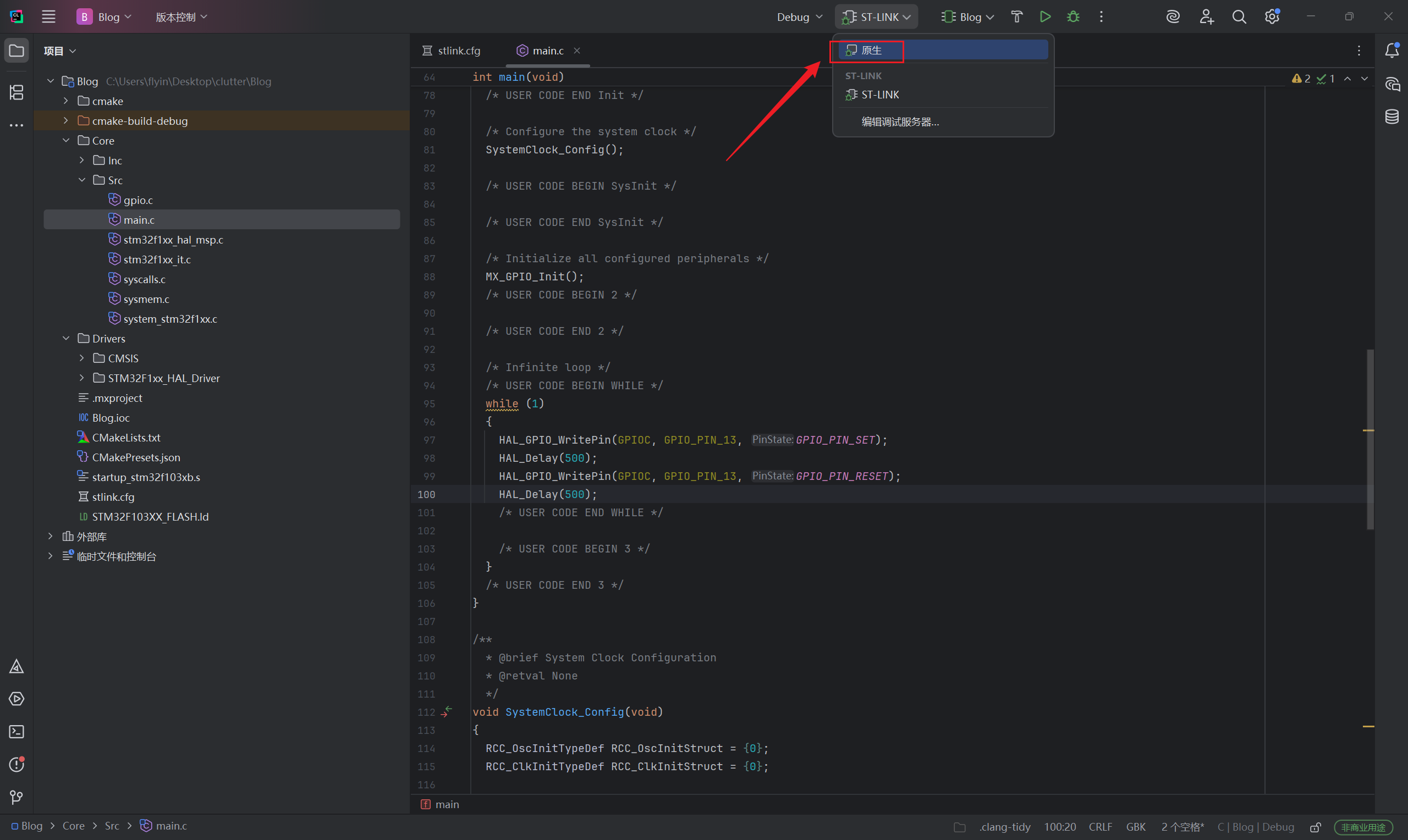Open Blog.ioc in the project tree
Viewport: 1408px width, 840px height.
pyautogui.click(x=111, y=418)
